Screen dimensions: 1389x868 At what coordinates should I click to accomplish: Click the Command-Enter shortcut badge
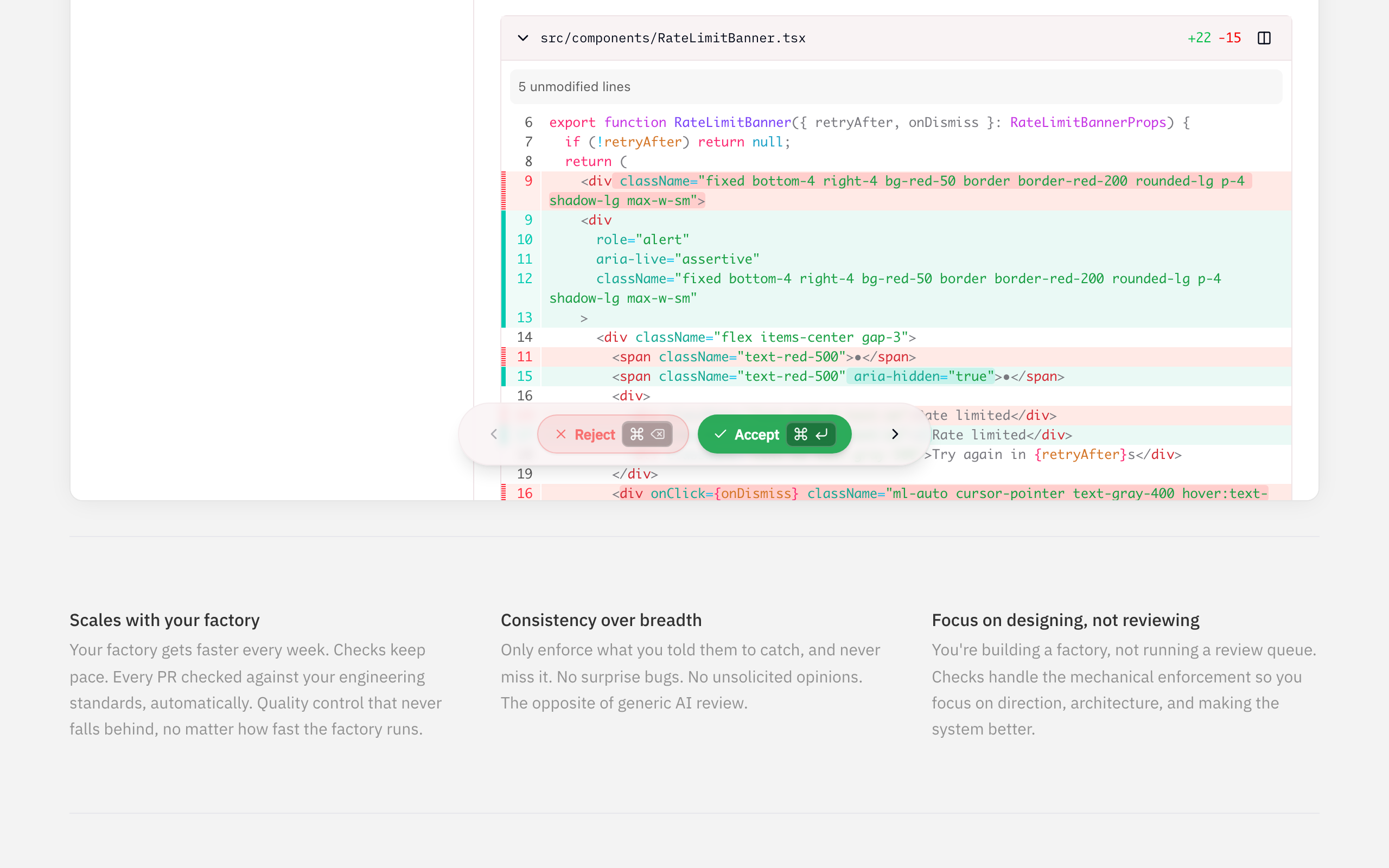(811, 435)
